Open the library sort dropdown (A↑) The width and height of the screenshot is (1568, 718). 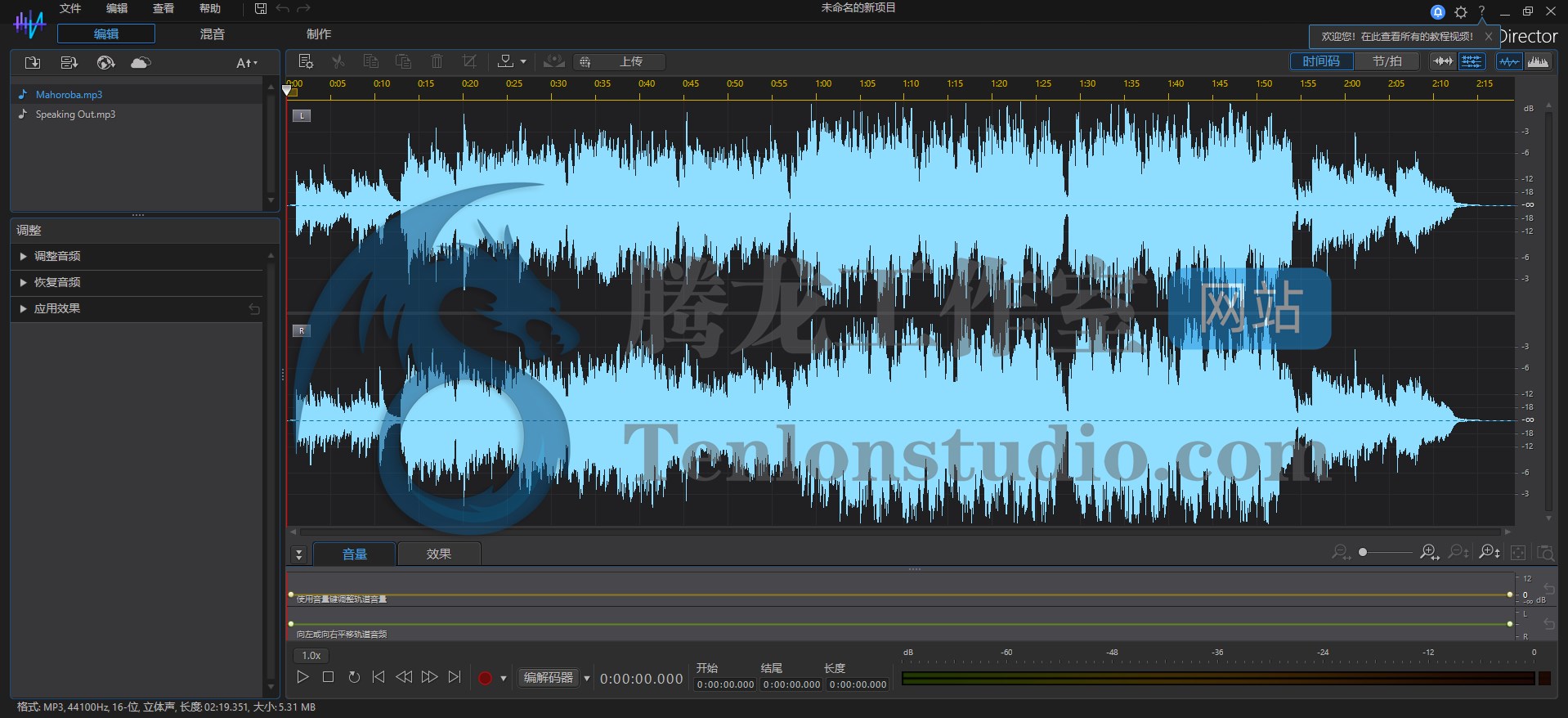[x=246, y=63]
